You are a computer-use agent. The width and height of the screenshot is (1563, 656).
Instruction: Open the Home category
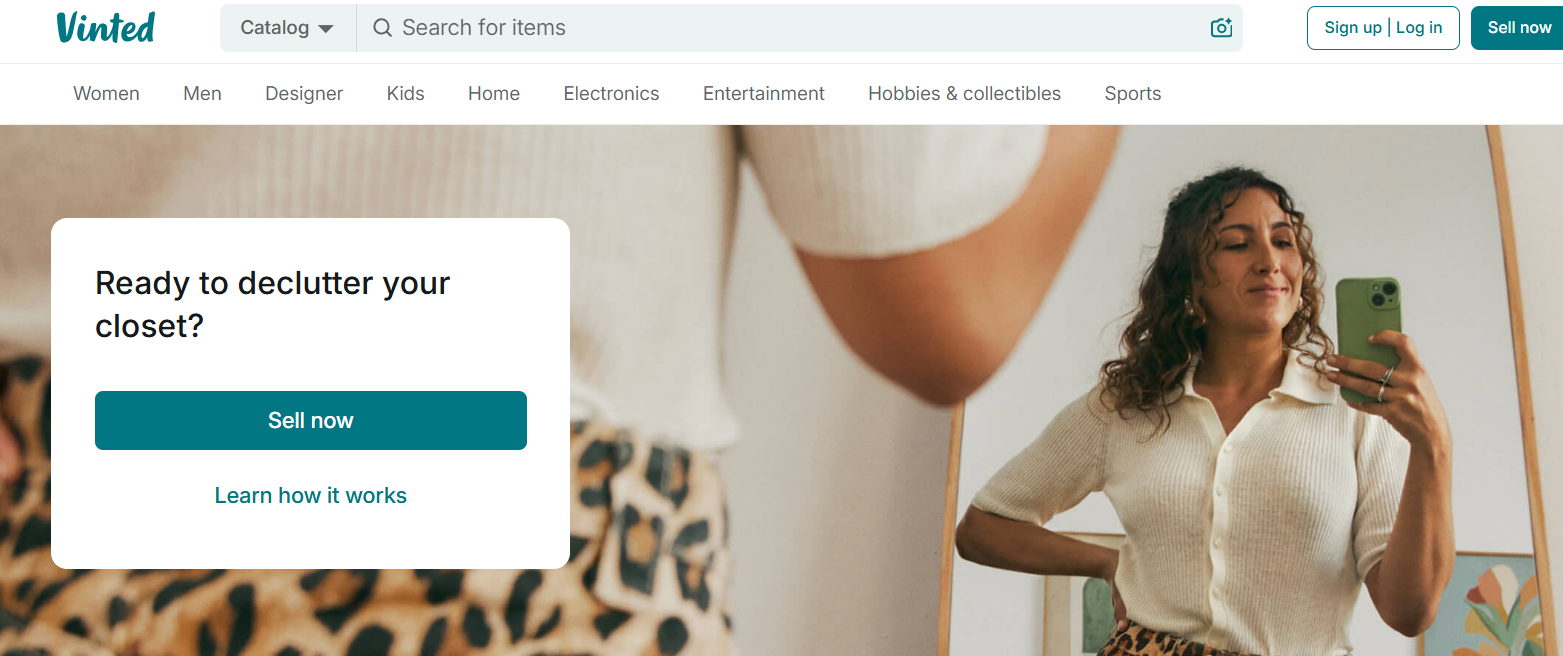[494, 94]
